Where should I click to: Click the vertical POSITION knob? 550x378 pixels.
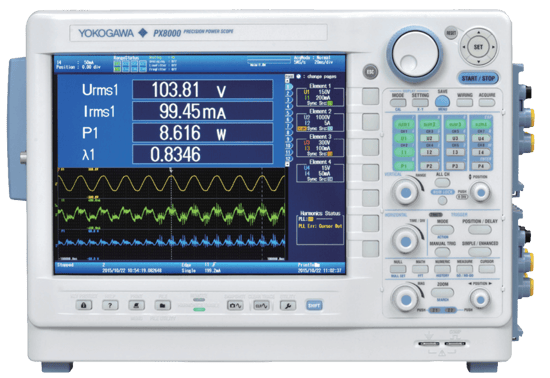[x=481, y=193]
